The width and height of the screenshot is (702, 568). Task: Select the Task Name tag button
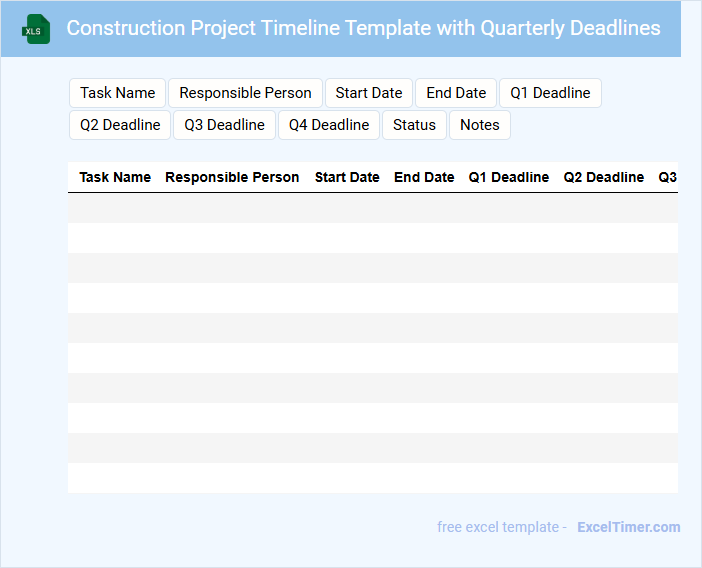[x=118, y=93]
